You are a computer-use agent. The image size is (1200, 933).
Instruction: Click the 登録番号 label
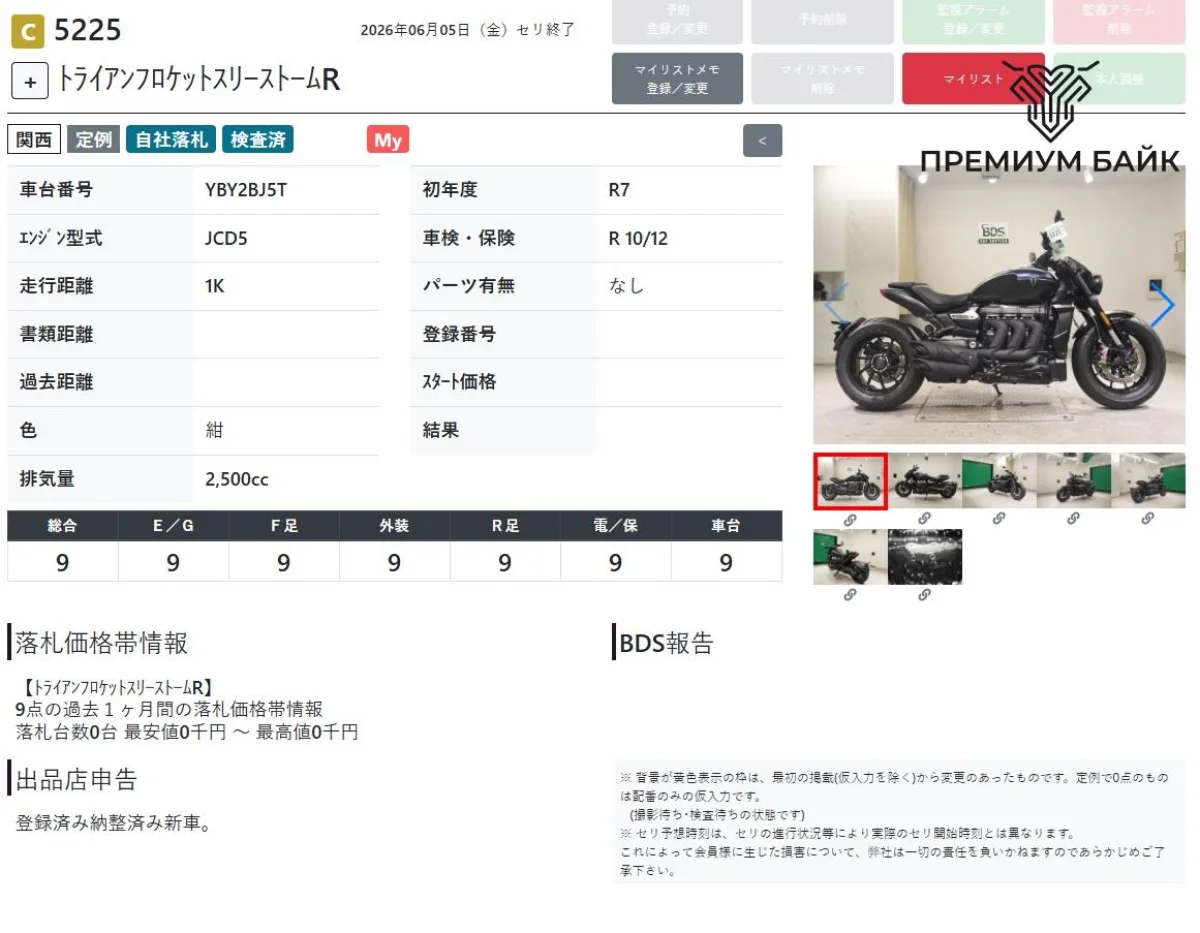459,334
